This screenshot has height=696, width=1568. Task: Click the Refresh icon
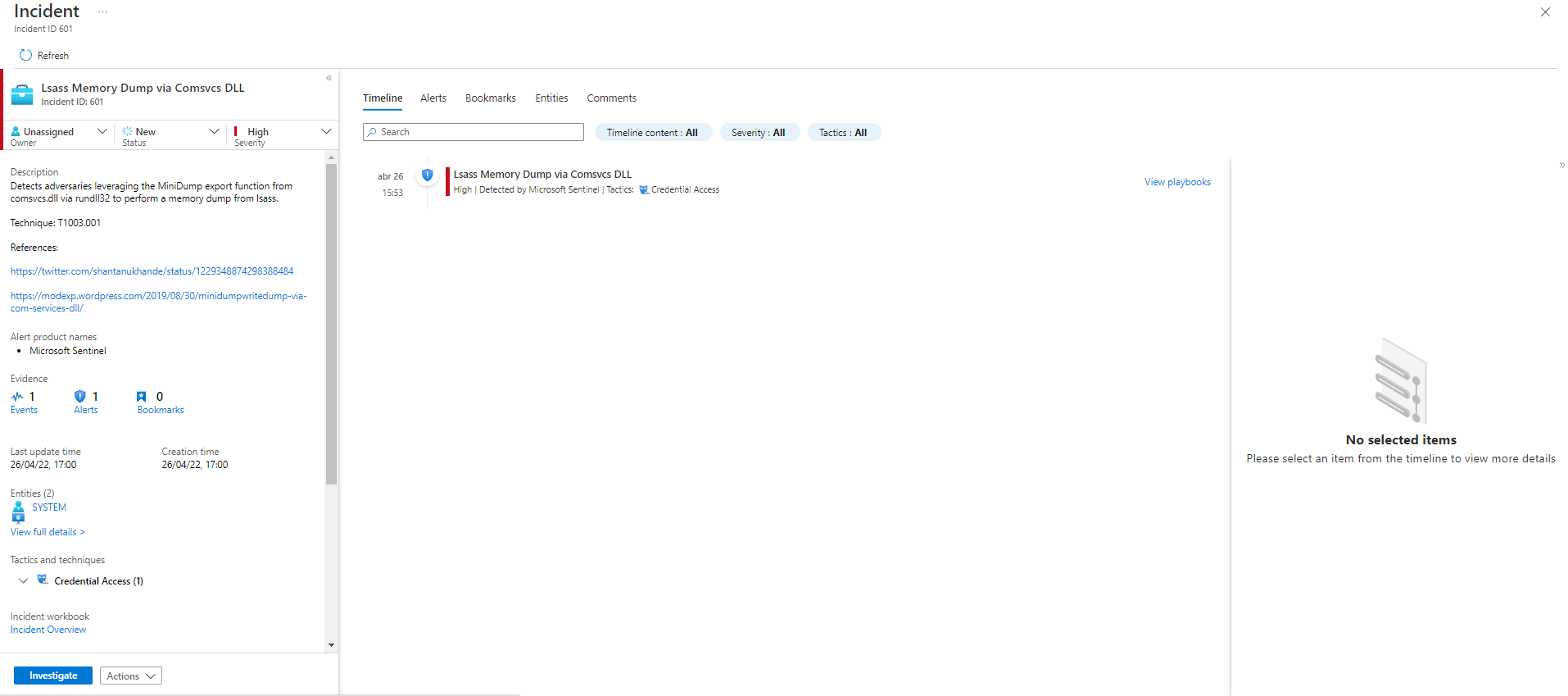tap(25, 55)
